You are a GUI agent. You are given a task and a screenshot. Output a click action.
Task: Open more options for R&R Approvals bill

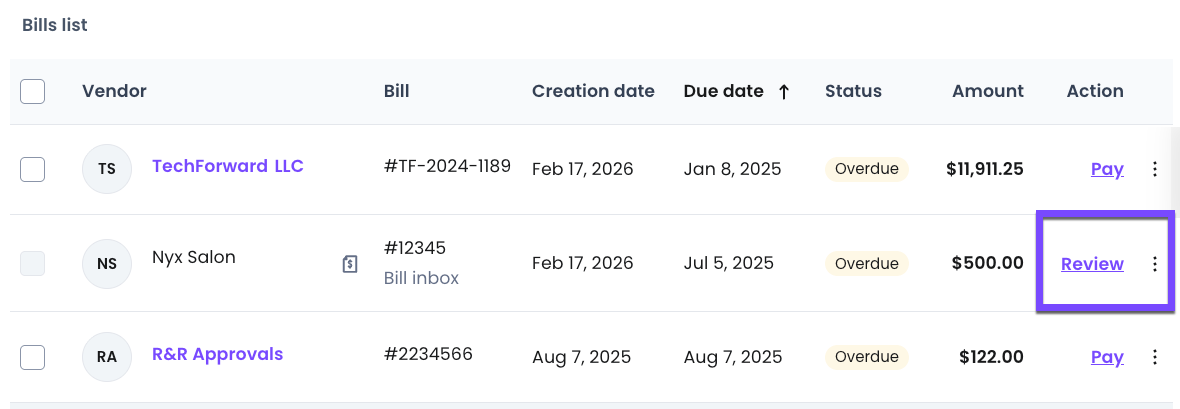coord(1155,357)
